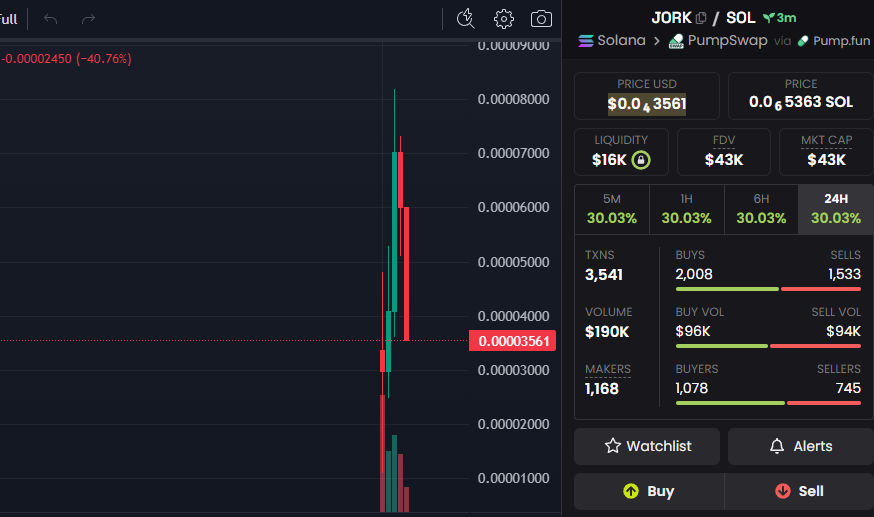Add JORK to Watchlist
Image resolution: width=874 pixels, height=517 pixels.
click(647, 446)
